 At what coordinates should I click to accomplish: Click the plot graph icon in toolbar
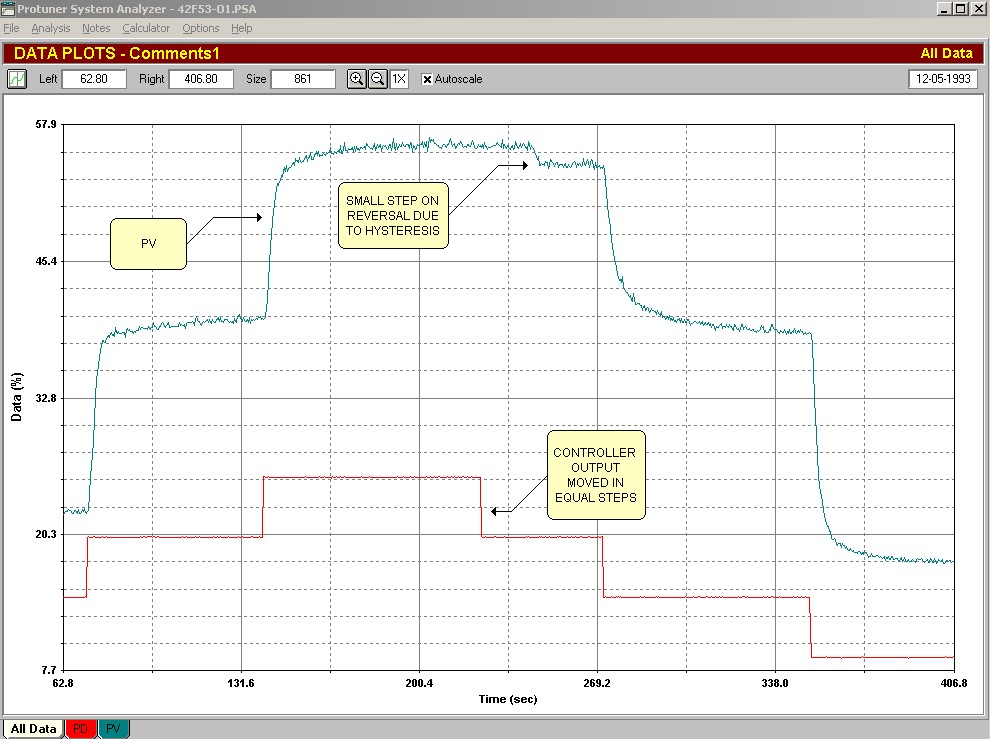[18, 79]
